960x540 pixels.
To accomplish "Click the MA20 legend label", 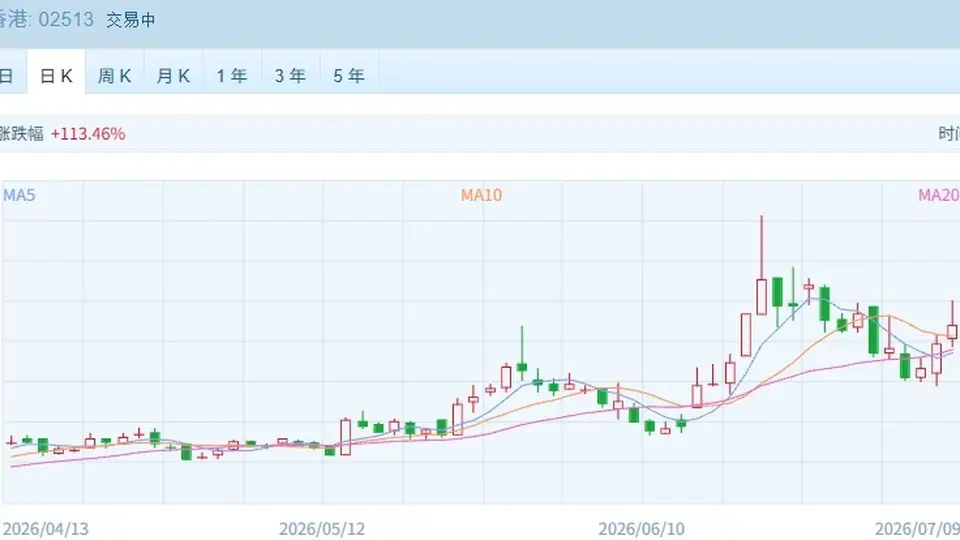I will [939, 195].
